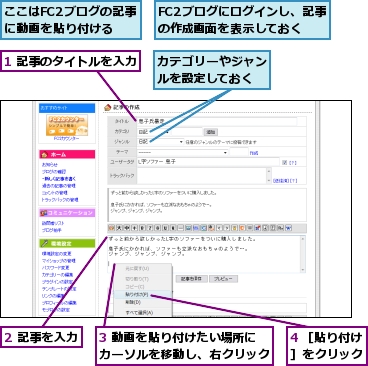368x366 pixels.
Task: Click the 記事を保存 save article button
Action: [x=191, y=279]
